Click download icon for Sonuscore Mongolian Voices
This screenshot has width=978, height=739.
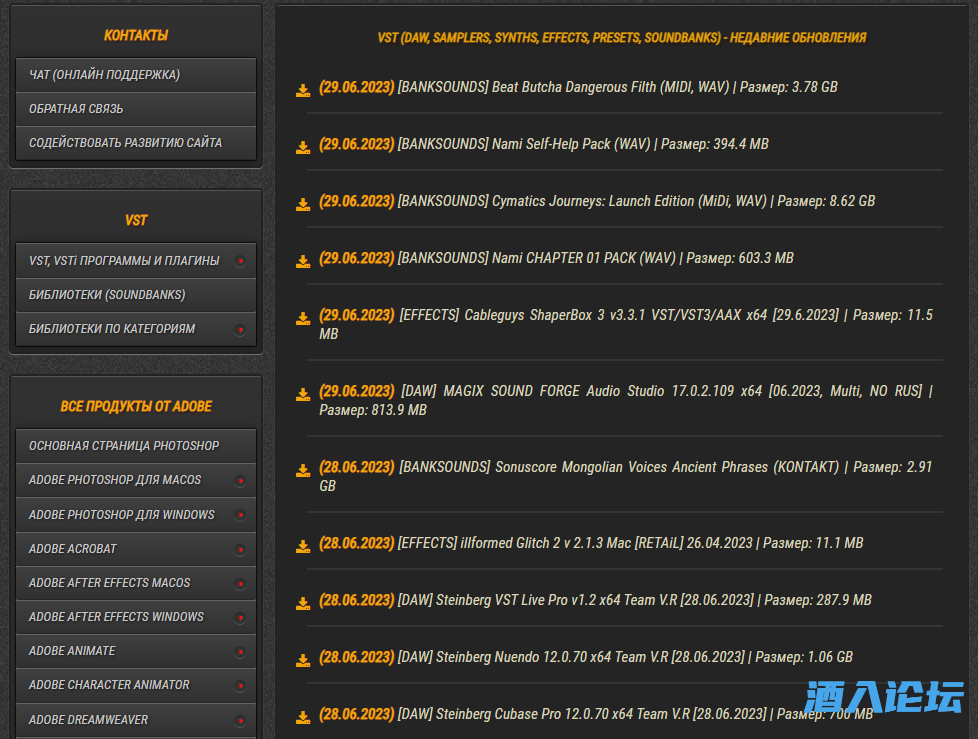(303, 471)
